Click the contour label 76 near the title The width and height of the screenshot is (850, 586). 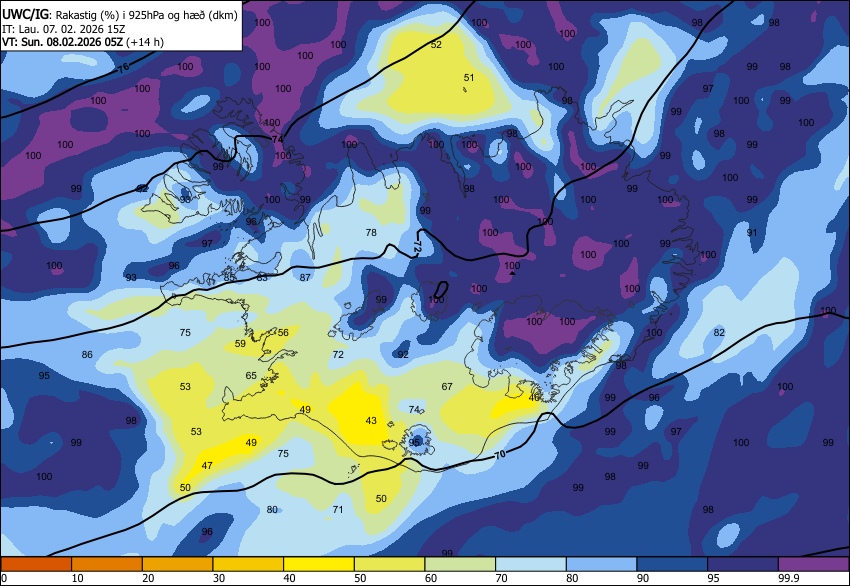tap(124, 68)
